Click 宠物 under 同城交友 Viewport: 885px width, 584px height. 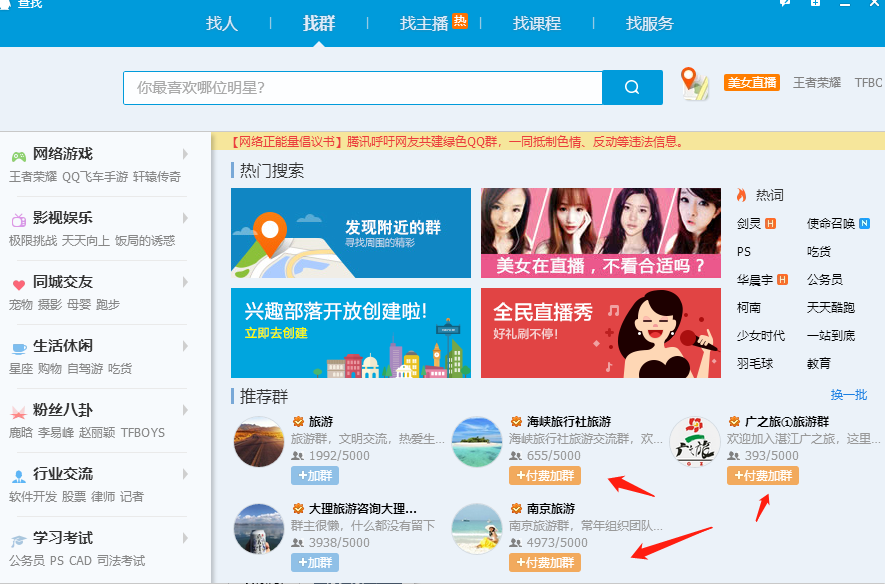pyautogui.click(x=21, y=305)
